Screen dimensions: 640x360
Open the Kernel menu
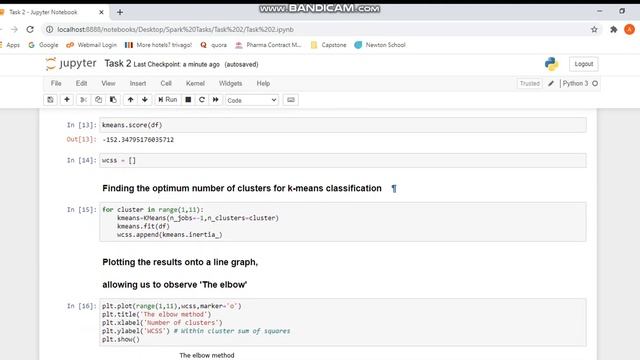click(195, 83)
